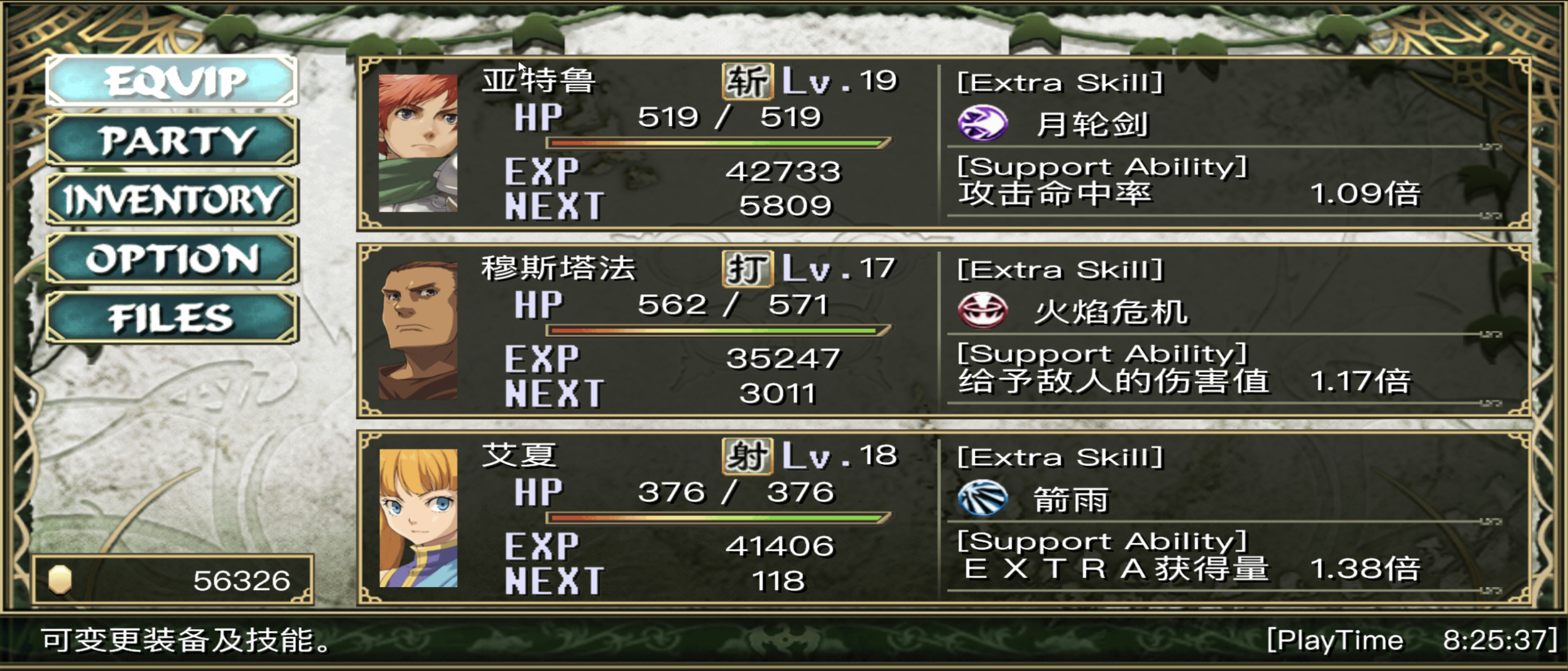1568x671 pixels.
Task: Click the 射 shoot attack-type badge
Action: click(x=748, y=456)
